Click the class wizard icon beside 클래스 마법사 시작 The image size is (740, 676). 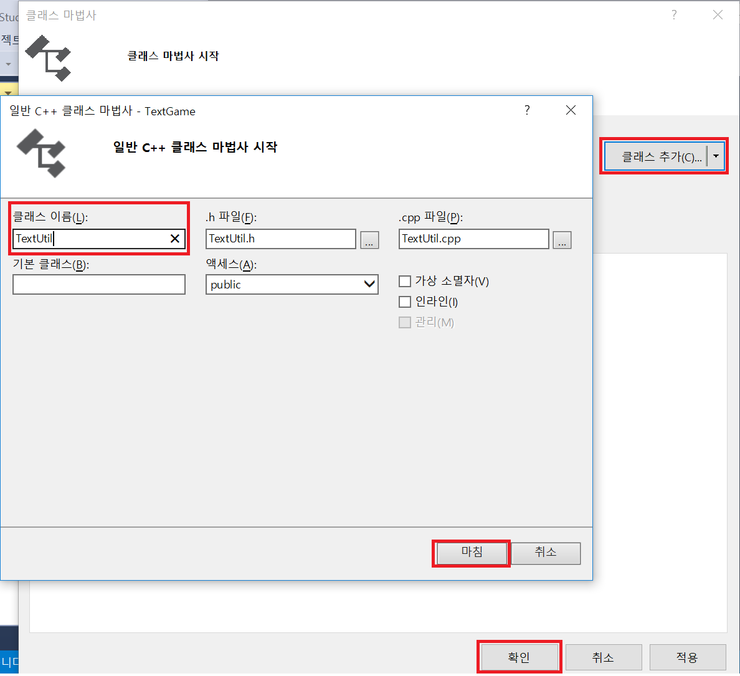coord(48,58)
